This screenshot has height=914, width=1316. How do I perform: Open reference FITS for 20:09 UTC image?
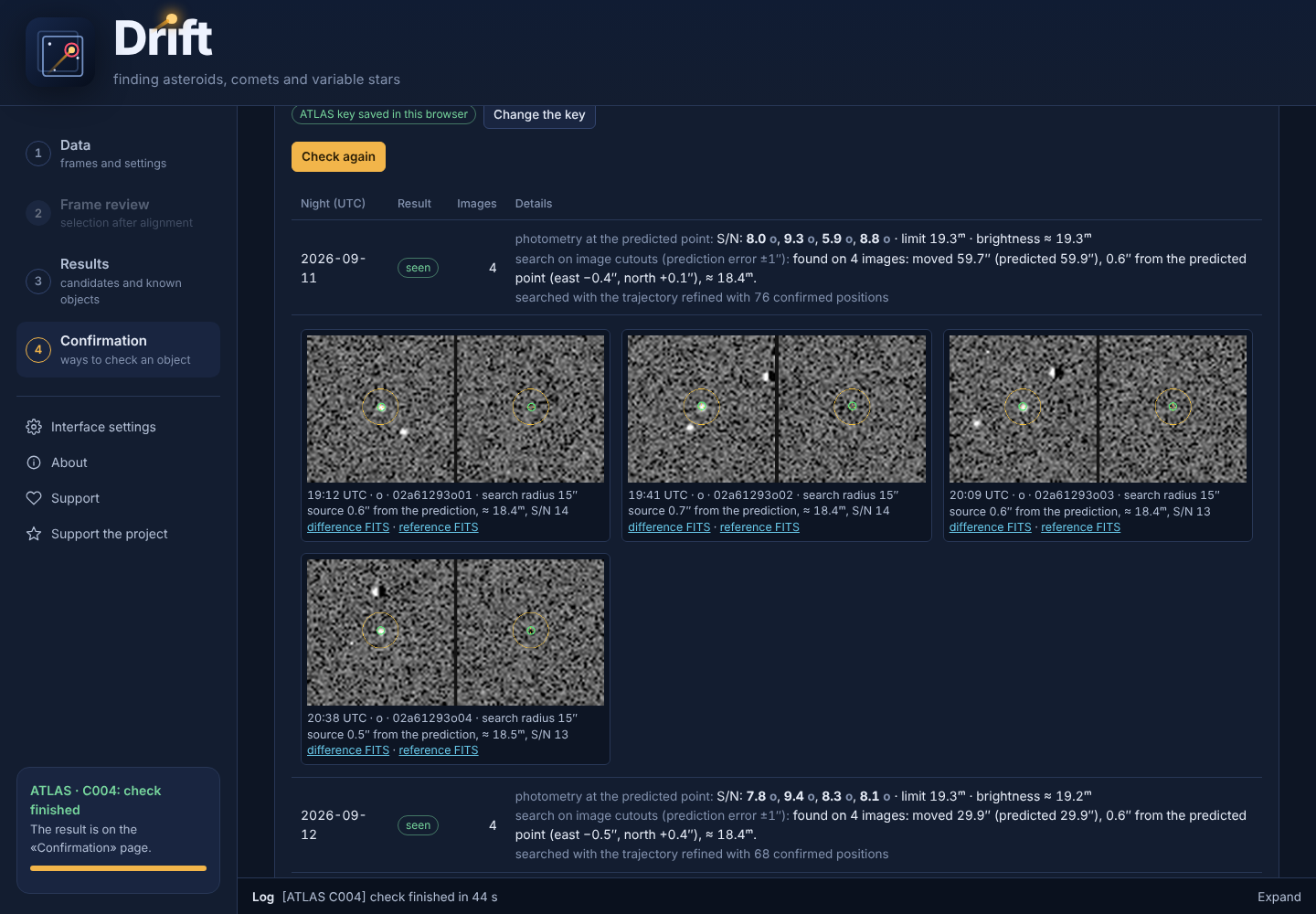1080,527
